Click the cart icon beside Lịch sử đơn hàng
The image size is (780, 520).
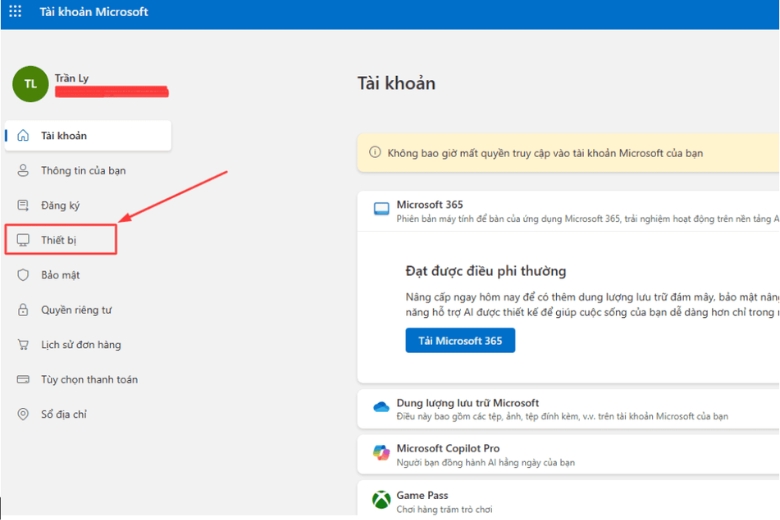pyautogui.click(x=23, y=344)
